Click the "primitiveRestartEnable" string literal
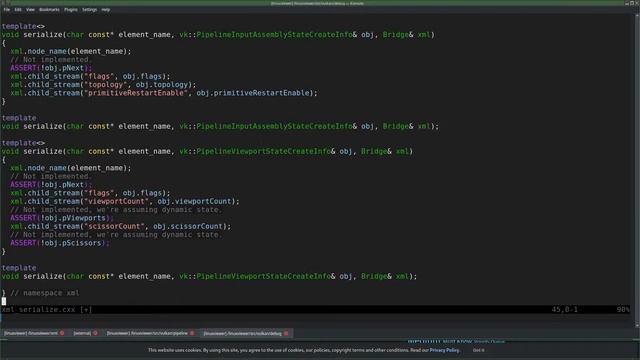640x360 pixels. click(136, 93)
